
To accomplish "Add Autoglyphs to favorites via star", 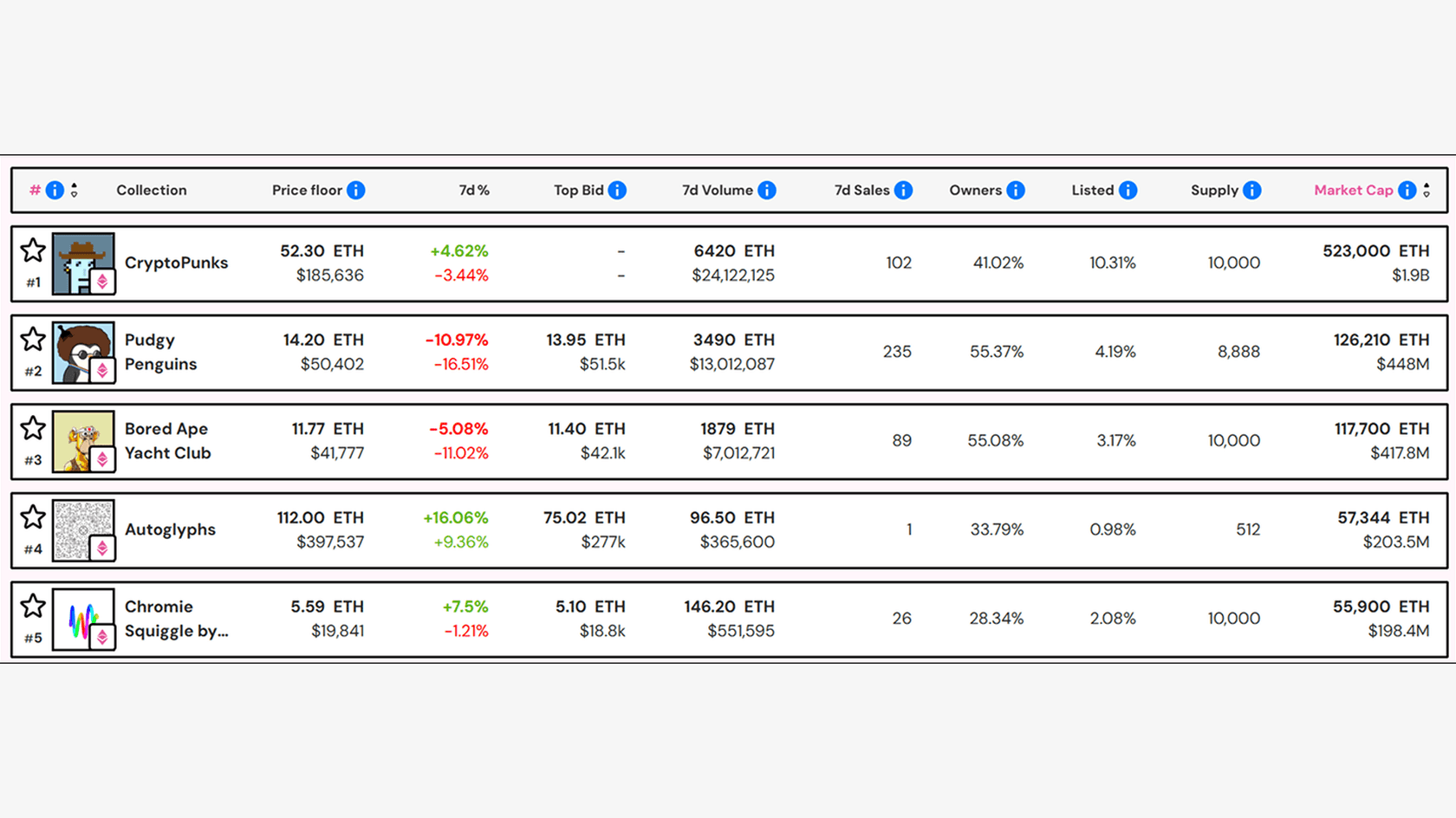I will click(x=33, y=517).
